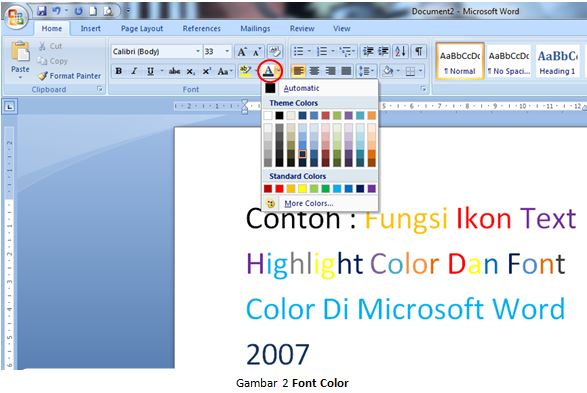This screenshot has height=393, width=587.
Task: Click the tab selector at ruler corner
Action: (x=10, y=107)
